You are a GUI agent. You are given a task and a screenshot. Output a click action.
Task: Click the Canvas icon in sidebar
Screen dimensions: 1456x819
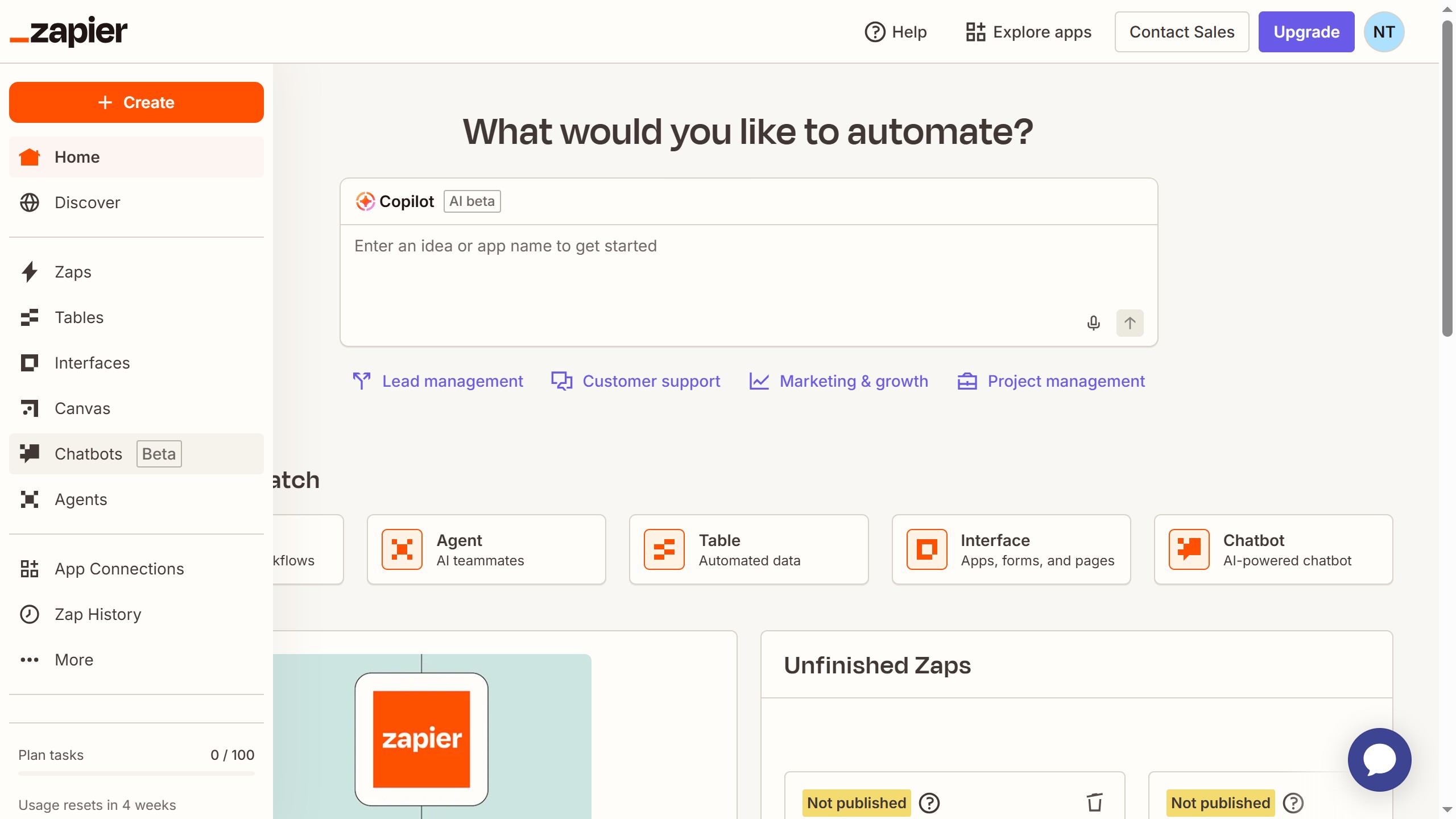point(30,408)
